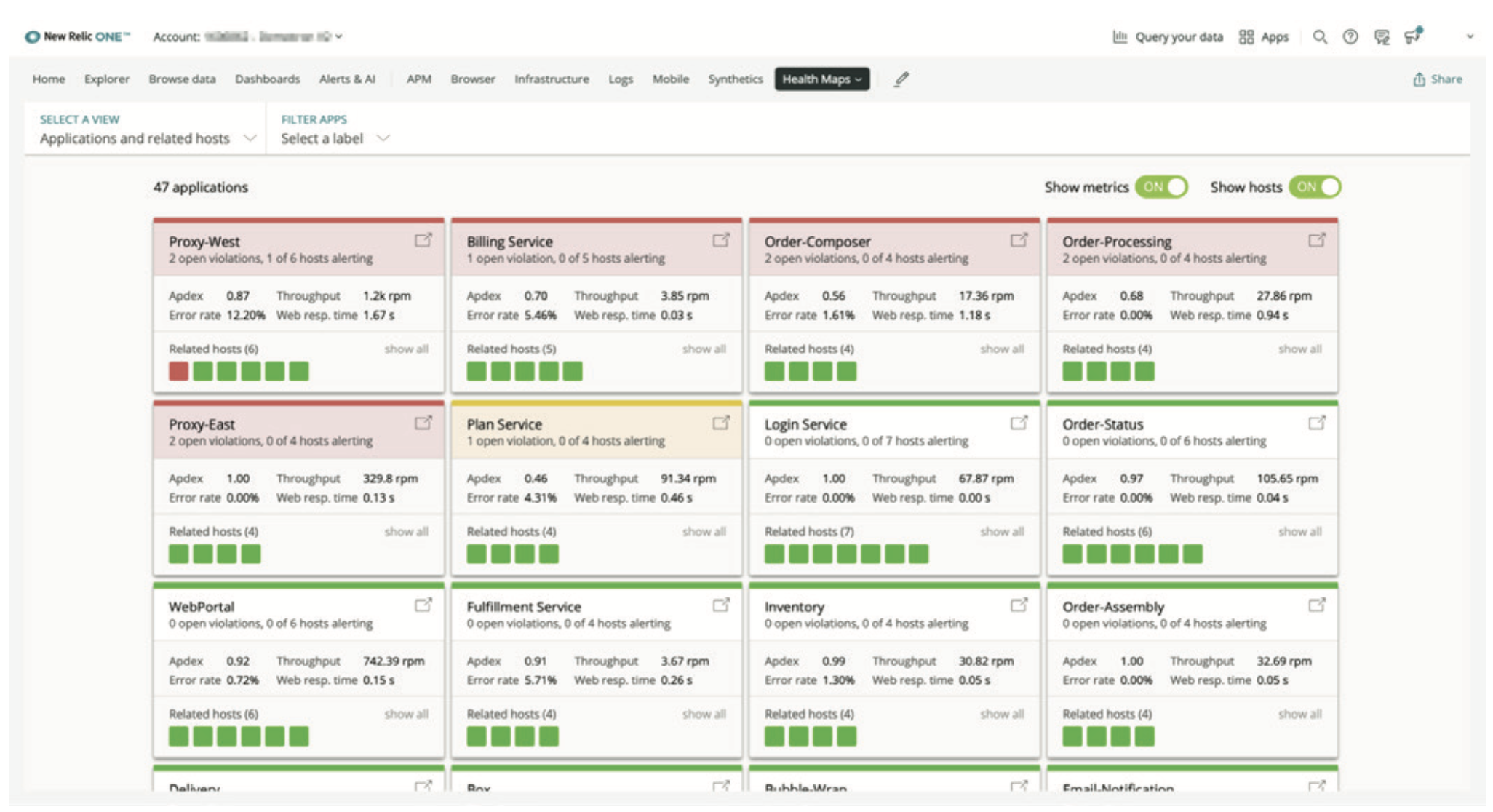
Task: Click Order-Assembly card title
Action: [1113, 606]
